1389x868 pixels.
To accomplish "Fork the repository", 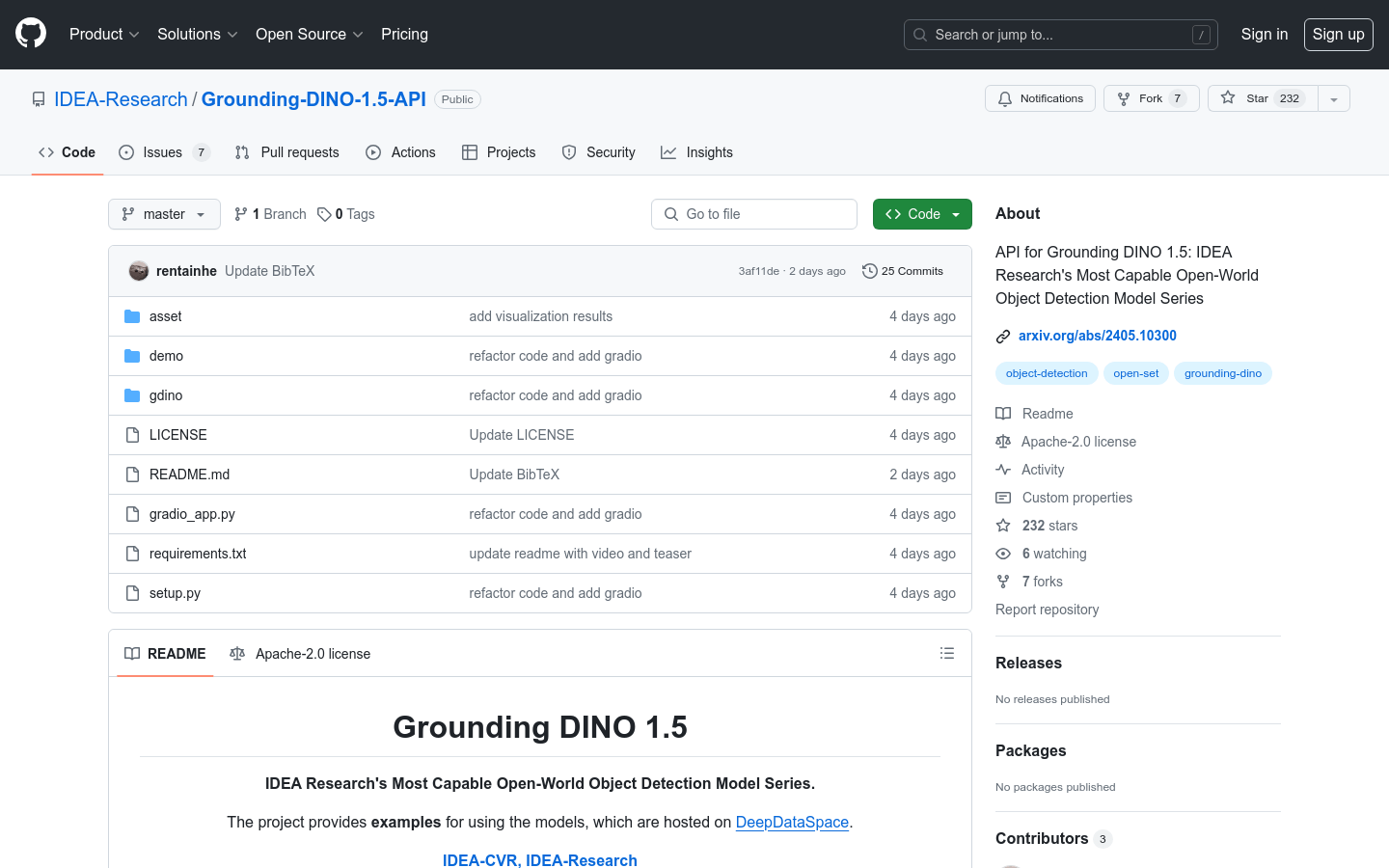I will [1151, 98].
